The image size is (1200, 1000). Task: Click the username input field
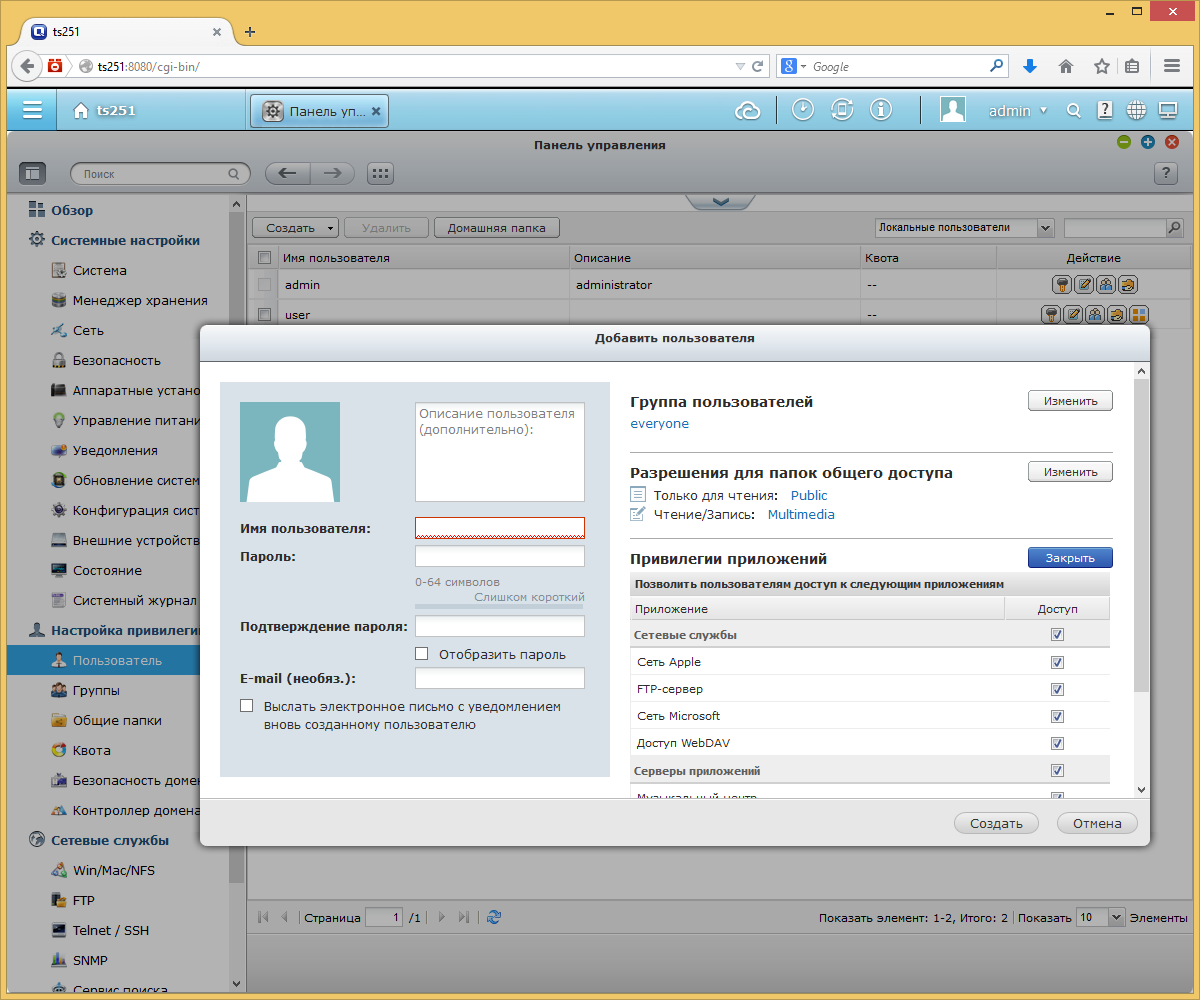click(x=500, y=527)
